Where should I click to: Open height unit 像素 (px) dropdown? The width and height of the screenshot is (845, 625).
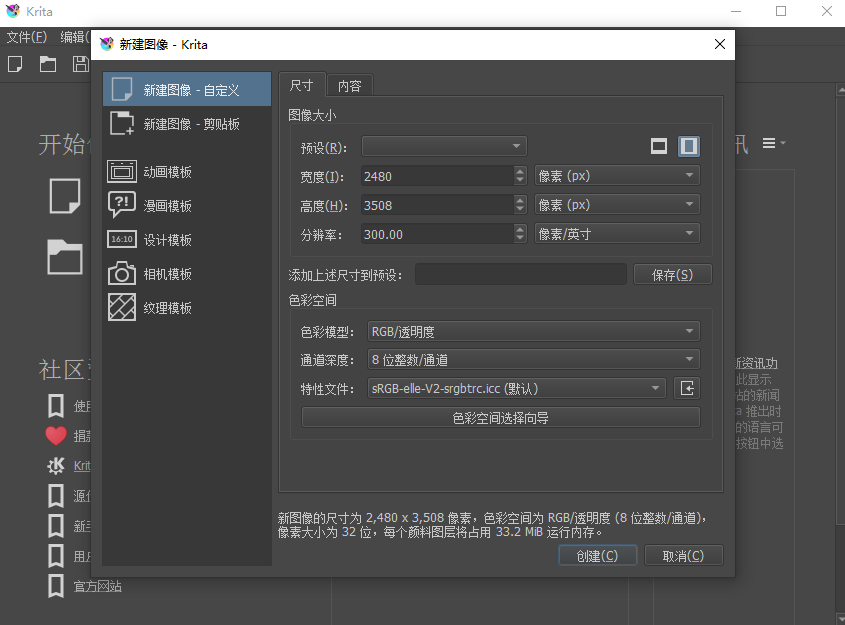[617, 205]
